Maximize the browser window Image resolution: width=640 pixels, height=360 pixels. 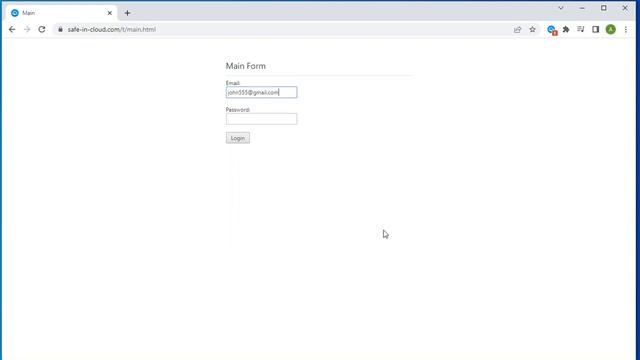coord(604,8)
